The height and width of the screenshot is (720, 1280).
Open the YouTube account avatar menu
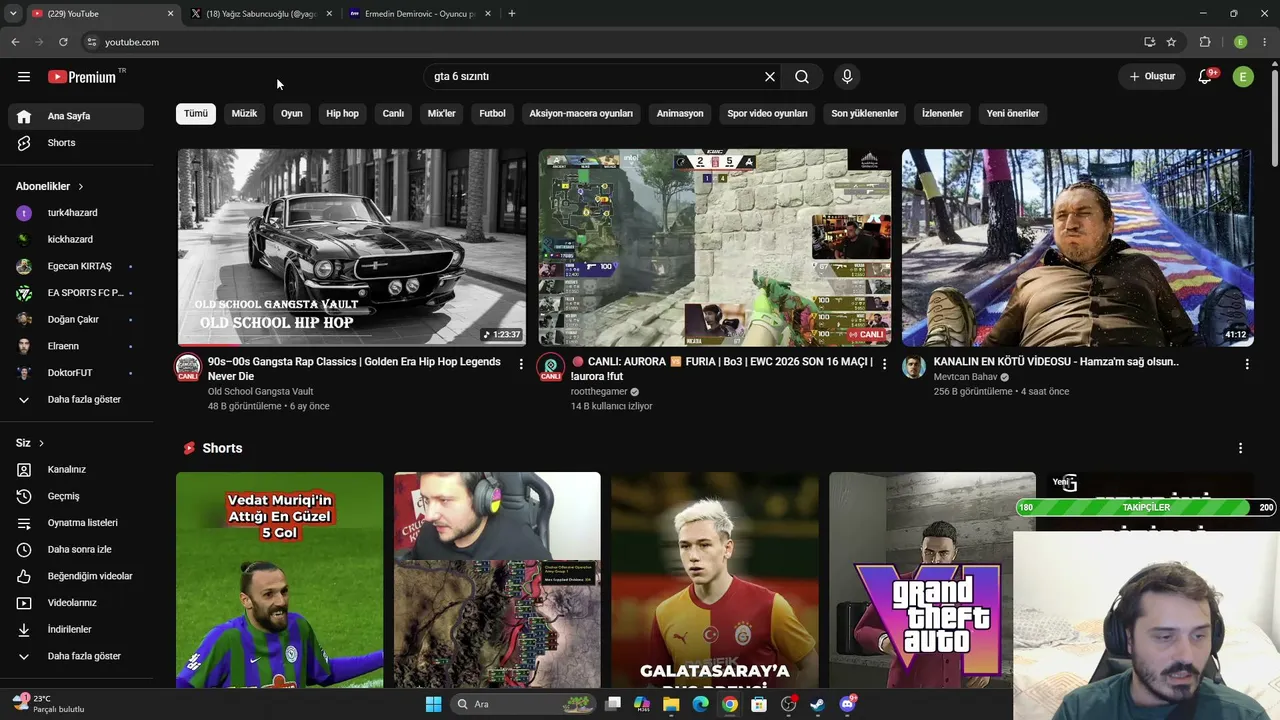click(1243, 77)
